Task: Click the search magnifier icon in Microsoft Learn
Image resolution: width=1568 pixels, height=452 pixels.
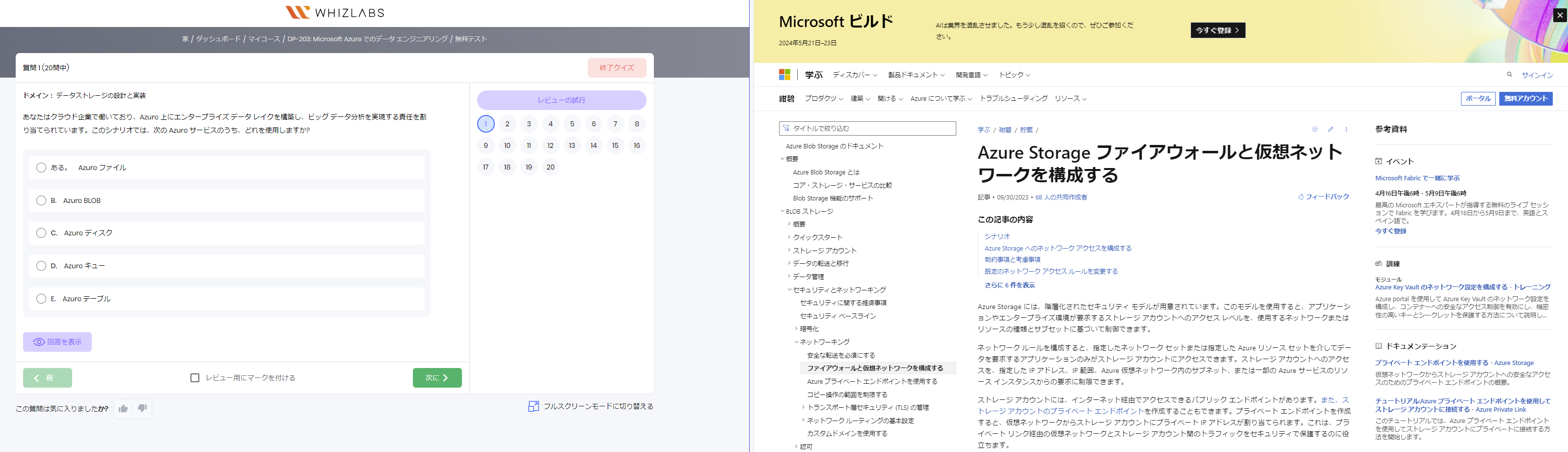Action: pyautogui.click(x=1510, y=75)
